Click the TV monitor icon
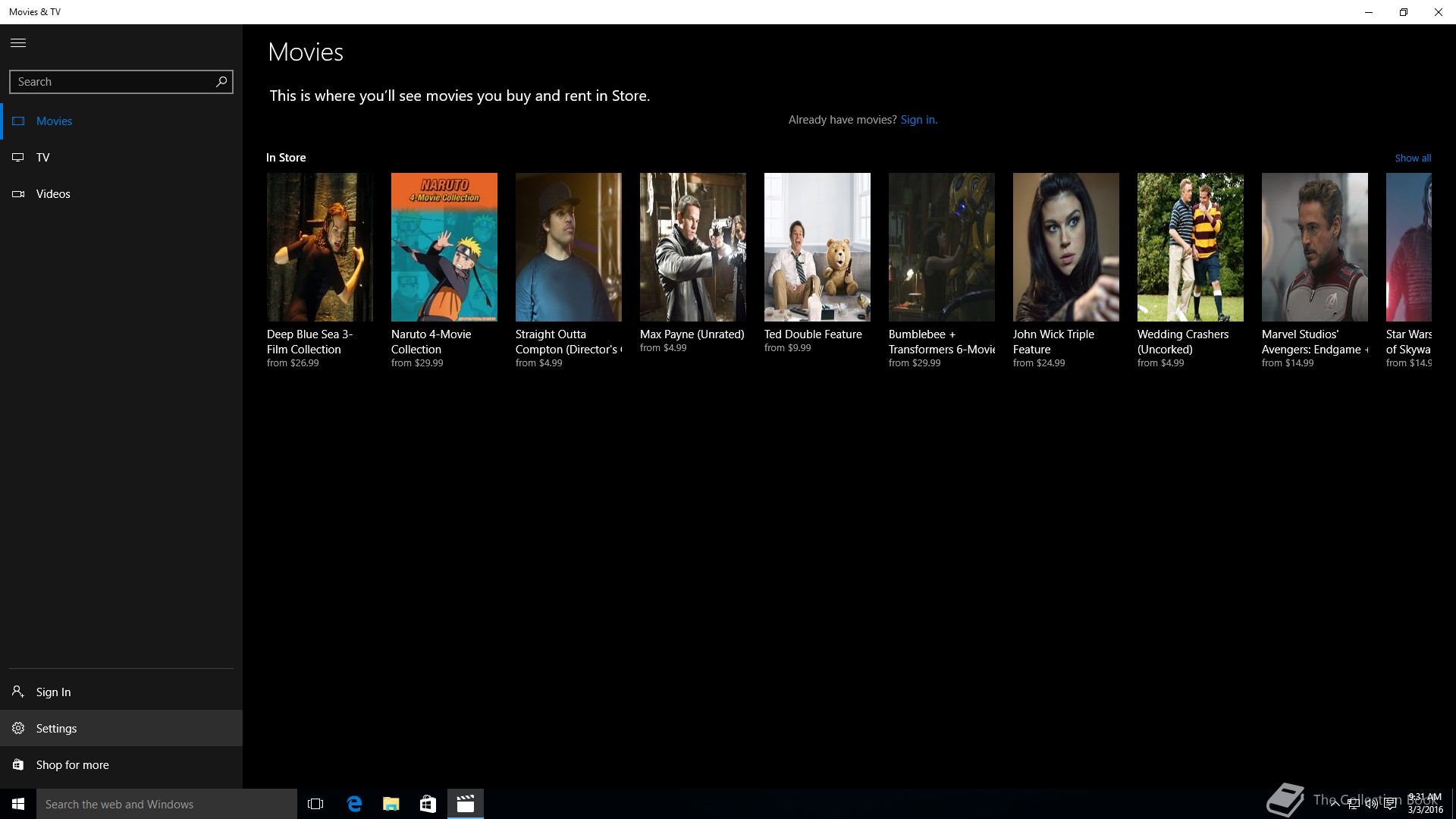This screenshot has height=819, width=1456. 18,158
